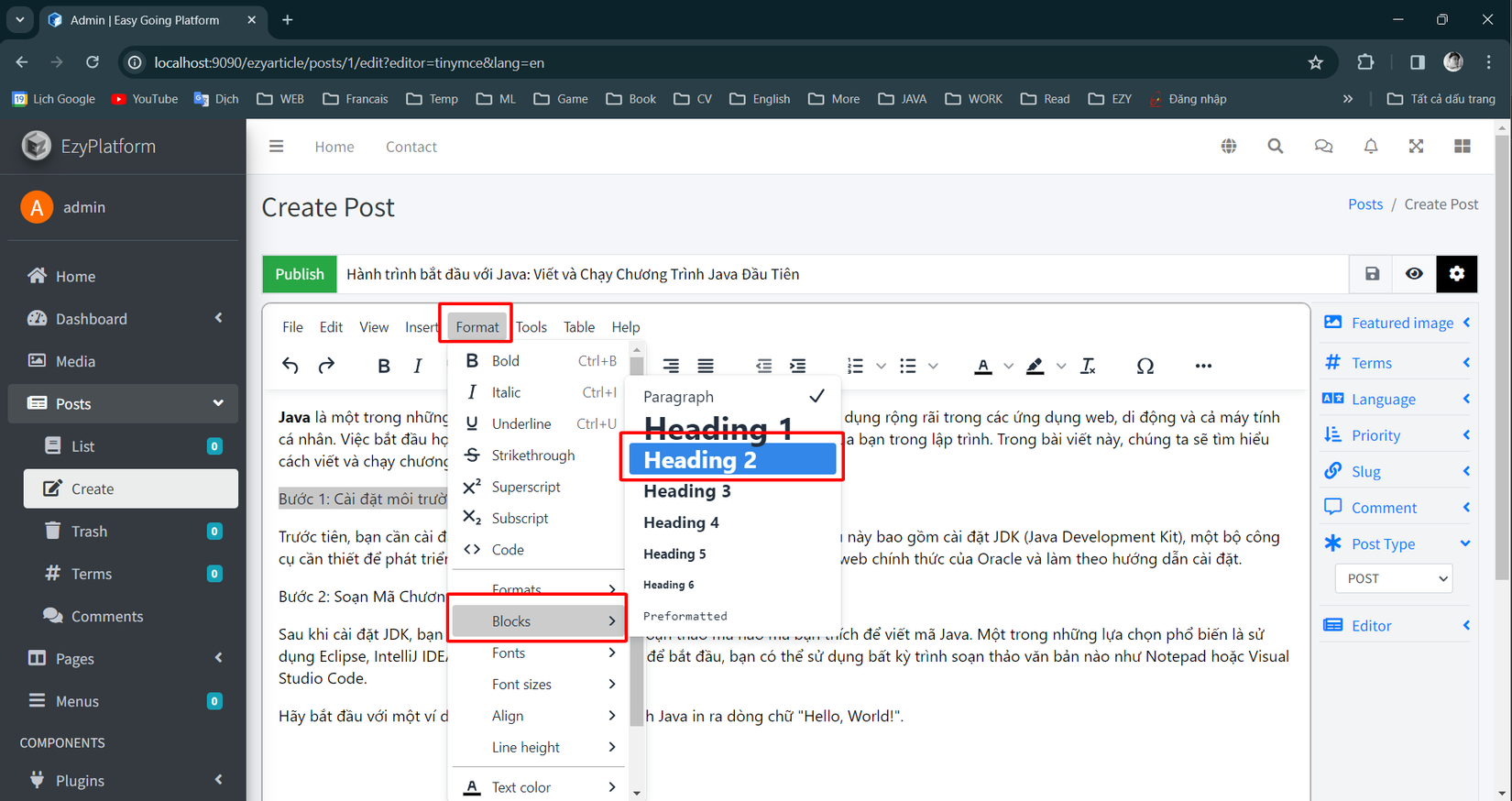The width and height of the screenshot is (1512, 801).
Task: Reveal more toolbar items with the ellipsis
Action: (1203, 366)
